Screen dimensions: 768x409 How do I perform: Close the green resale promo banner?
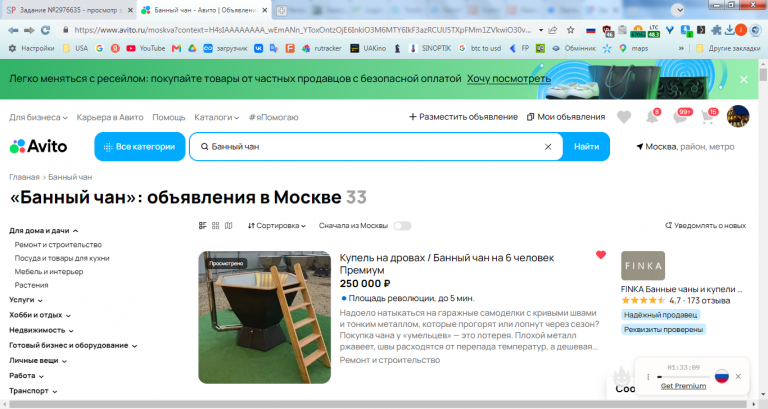coord(744,79)
